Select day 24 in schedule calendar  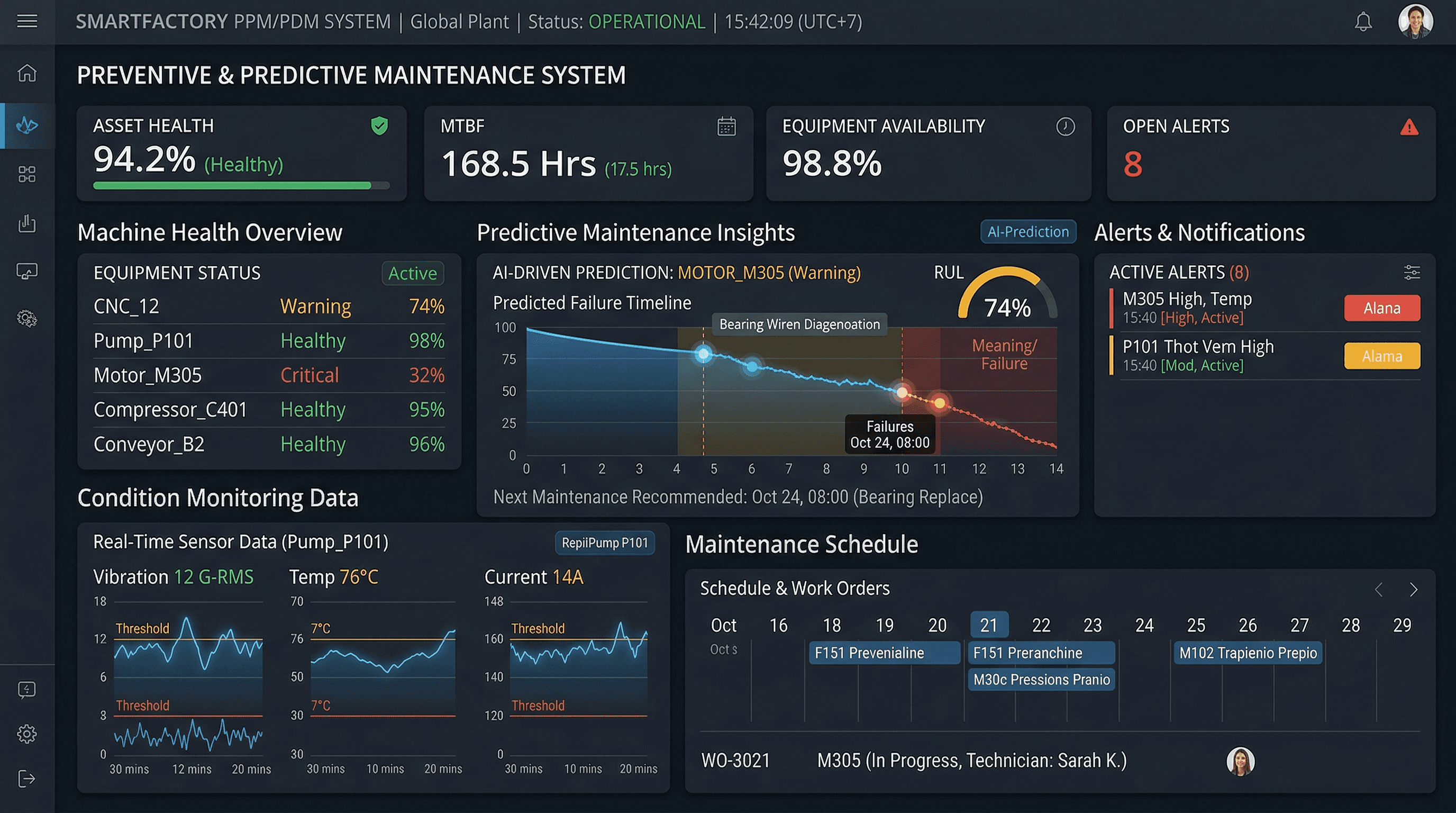point(1144,625)
